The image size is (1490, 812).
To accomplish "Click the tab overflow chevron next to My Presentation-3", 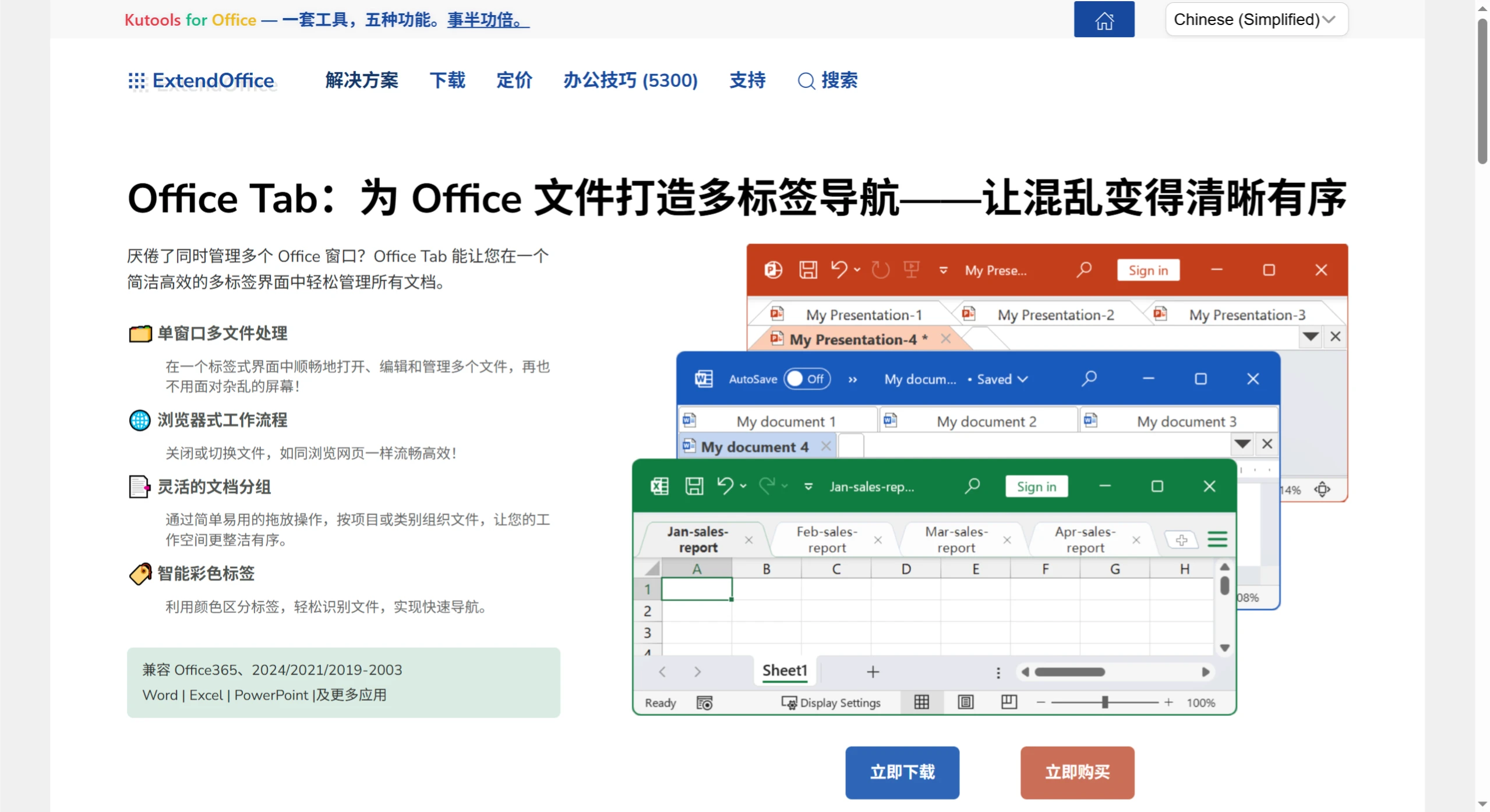I will coord(1310,336).
